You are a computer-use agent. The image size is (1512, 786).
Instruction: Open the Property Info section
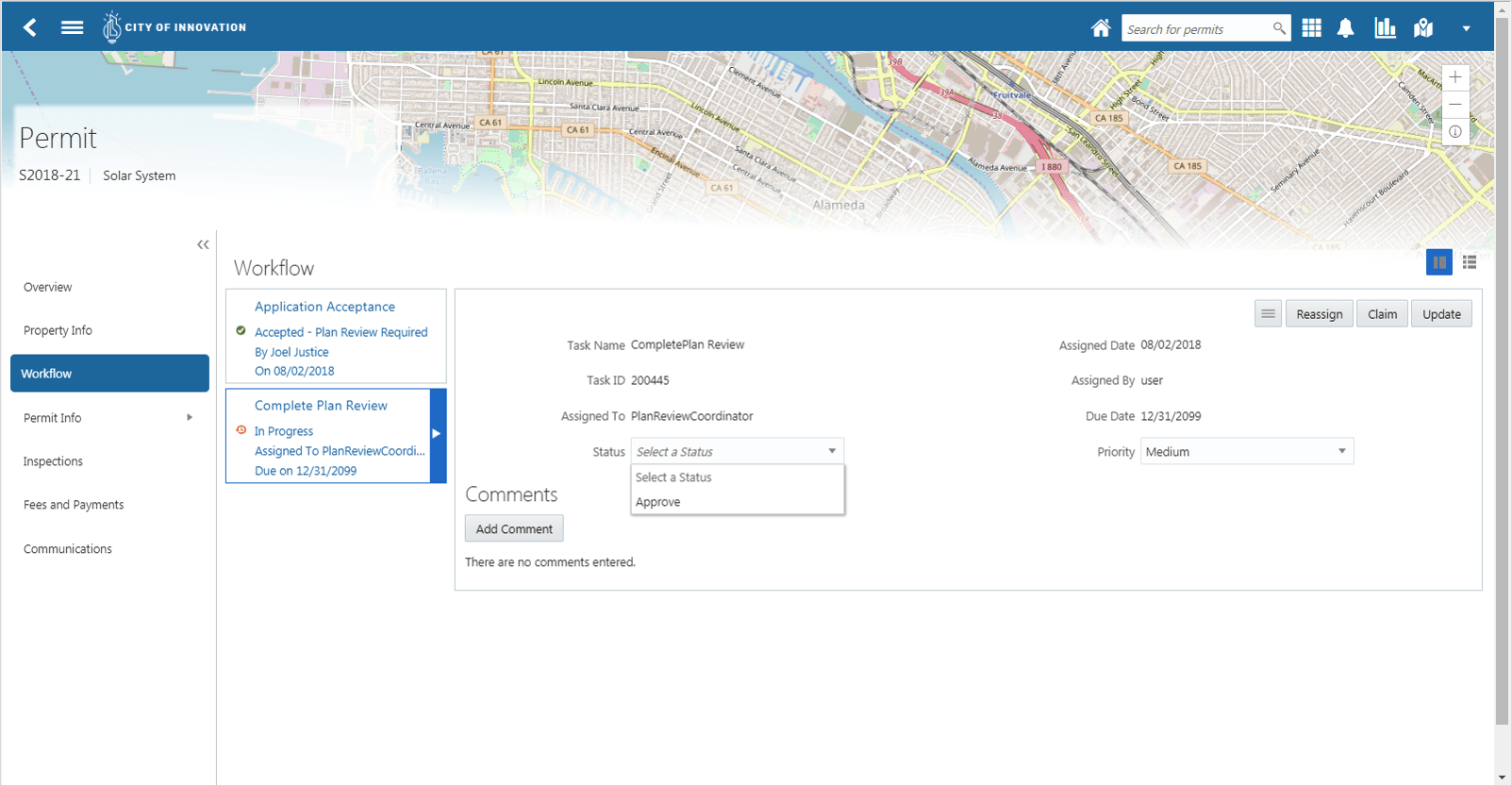[x=58, y=330]
